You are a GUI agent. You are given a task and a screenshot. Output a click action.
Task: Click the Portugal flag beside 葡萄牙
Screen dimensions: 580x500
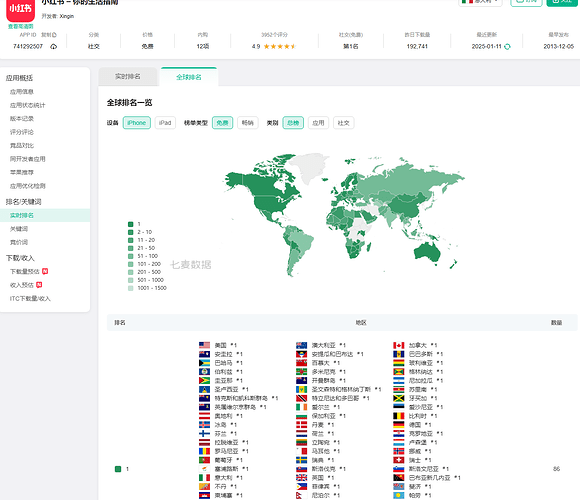tap(204, 460)
